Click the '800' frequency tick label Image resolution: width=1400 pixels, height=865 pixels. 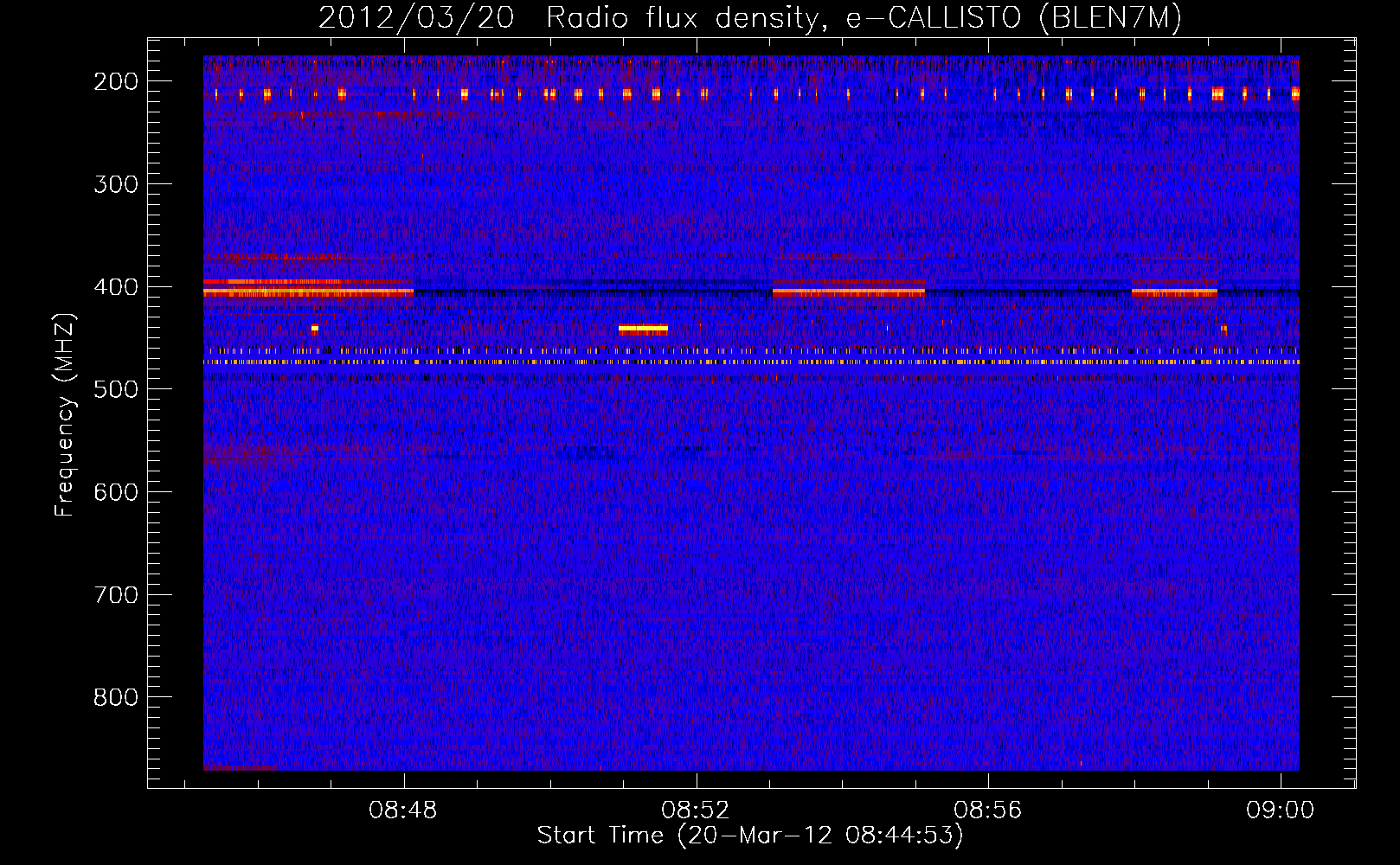point(116,697)
